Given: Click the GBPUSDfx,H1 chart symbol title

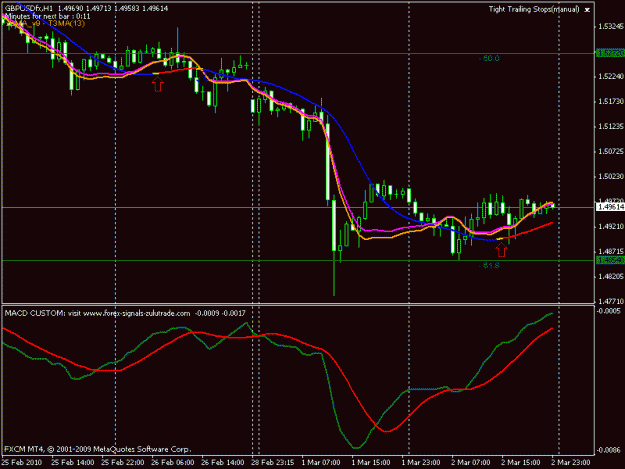Looking at the screenshot, I should coord(29,8).
